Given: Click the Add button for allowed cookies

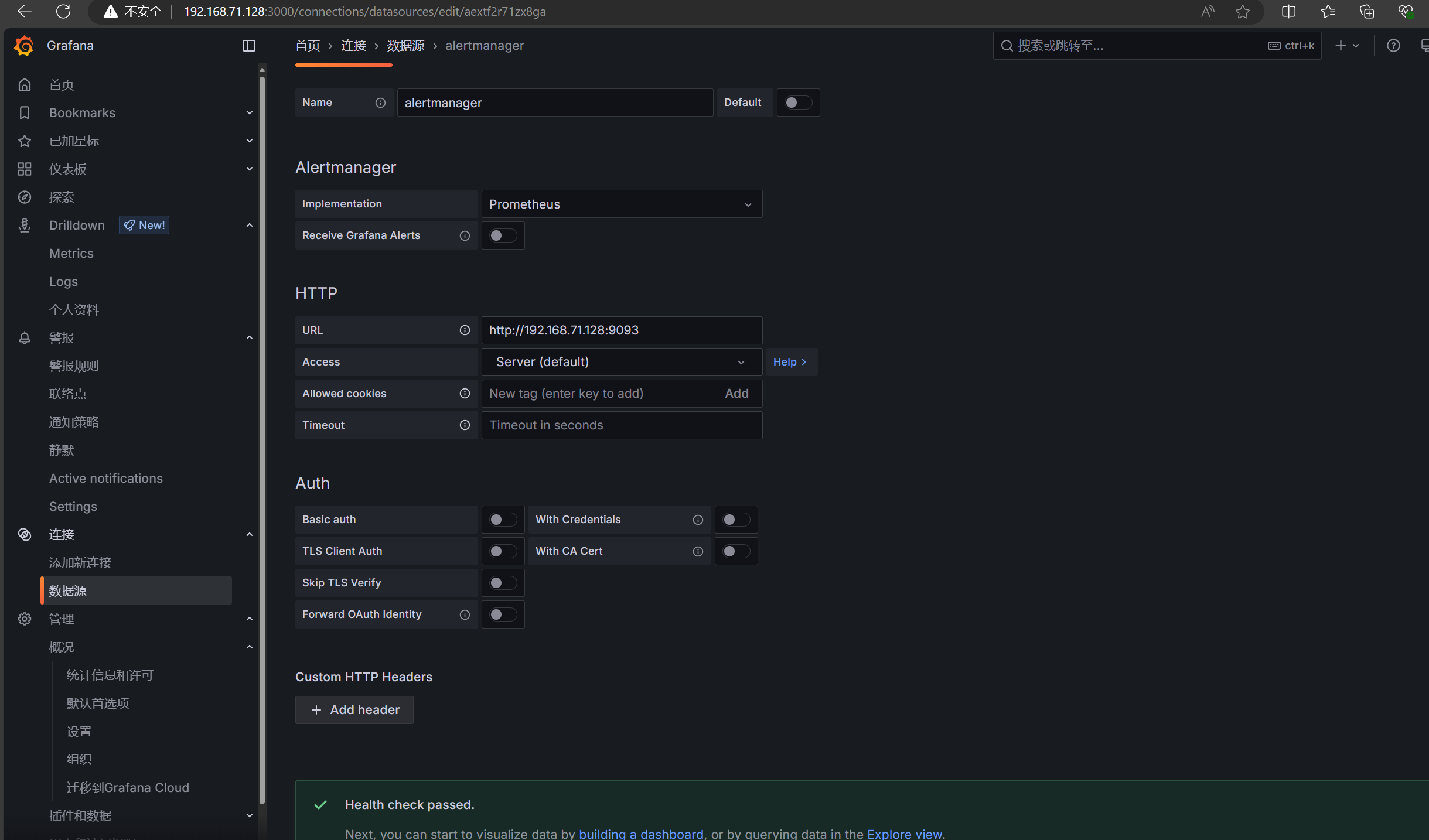Looking at the screenshot, I should (736, 394).
